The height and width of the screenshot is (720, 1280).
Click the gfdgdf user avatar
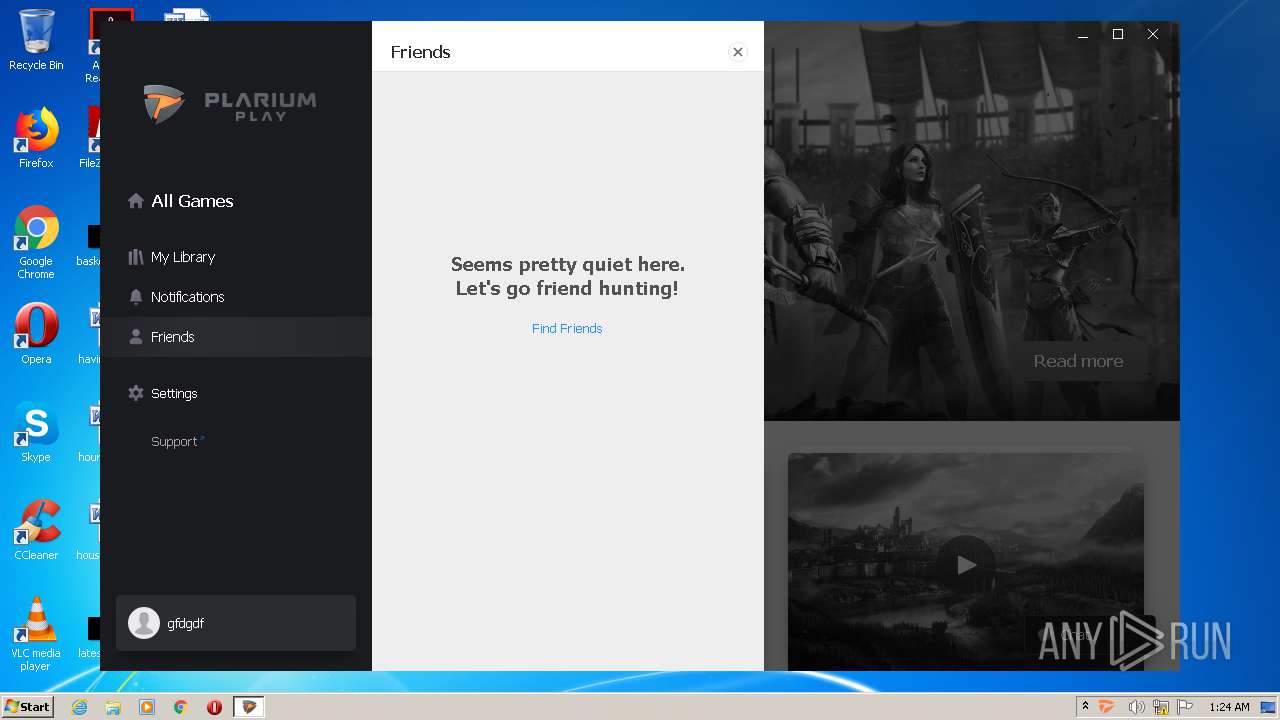(144, 623)
